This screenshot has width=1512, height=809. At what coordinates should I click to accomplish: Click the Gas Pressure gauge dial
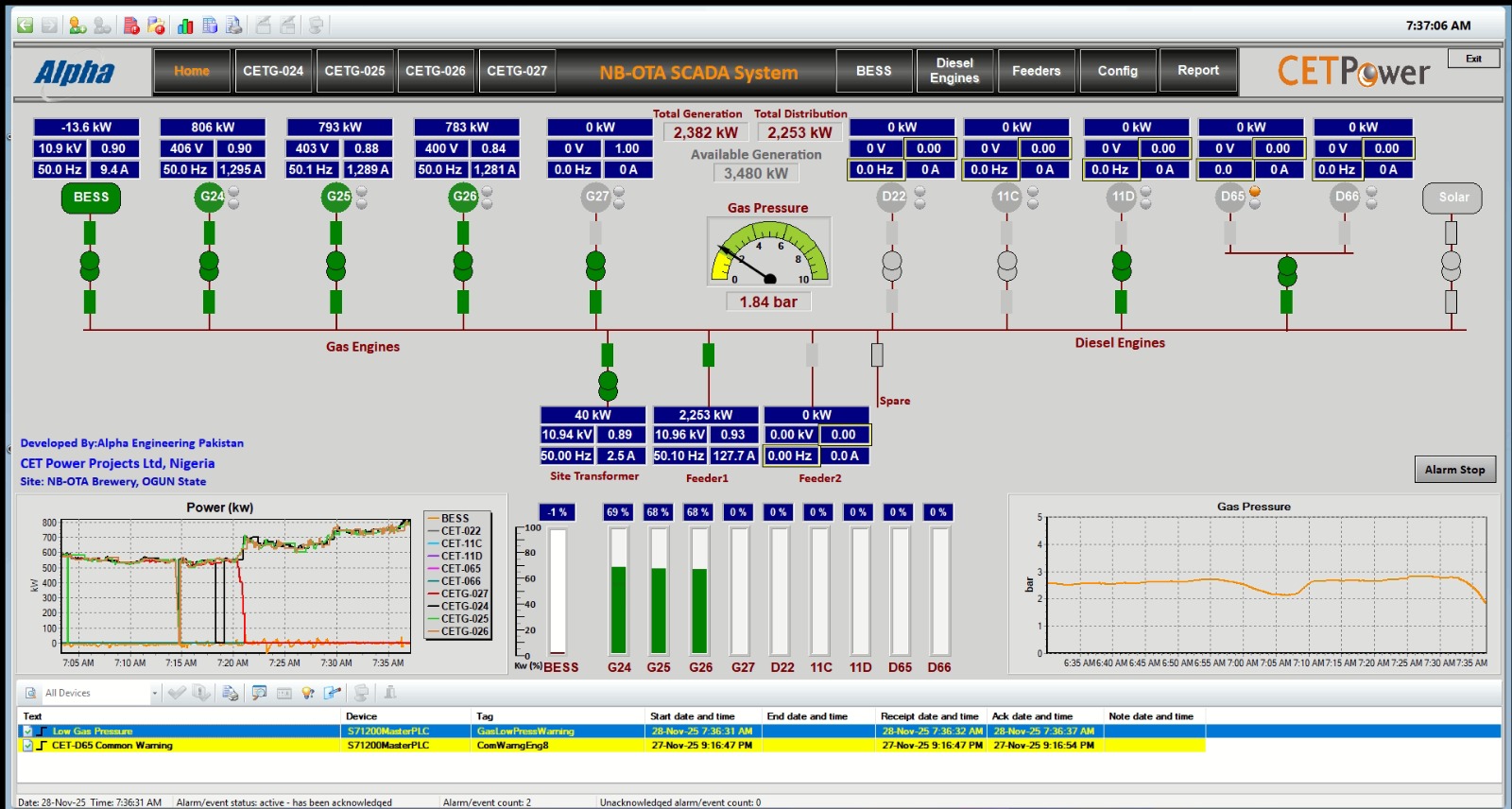[x=769, y=251]
